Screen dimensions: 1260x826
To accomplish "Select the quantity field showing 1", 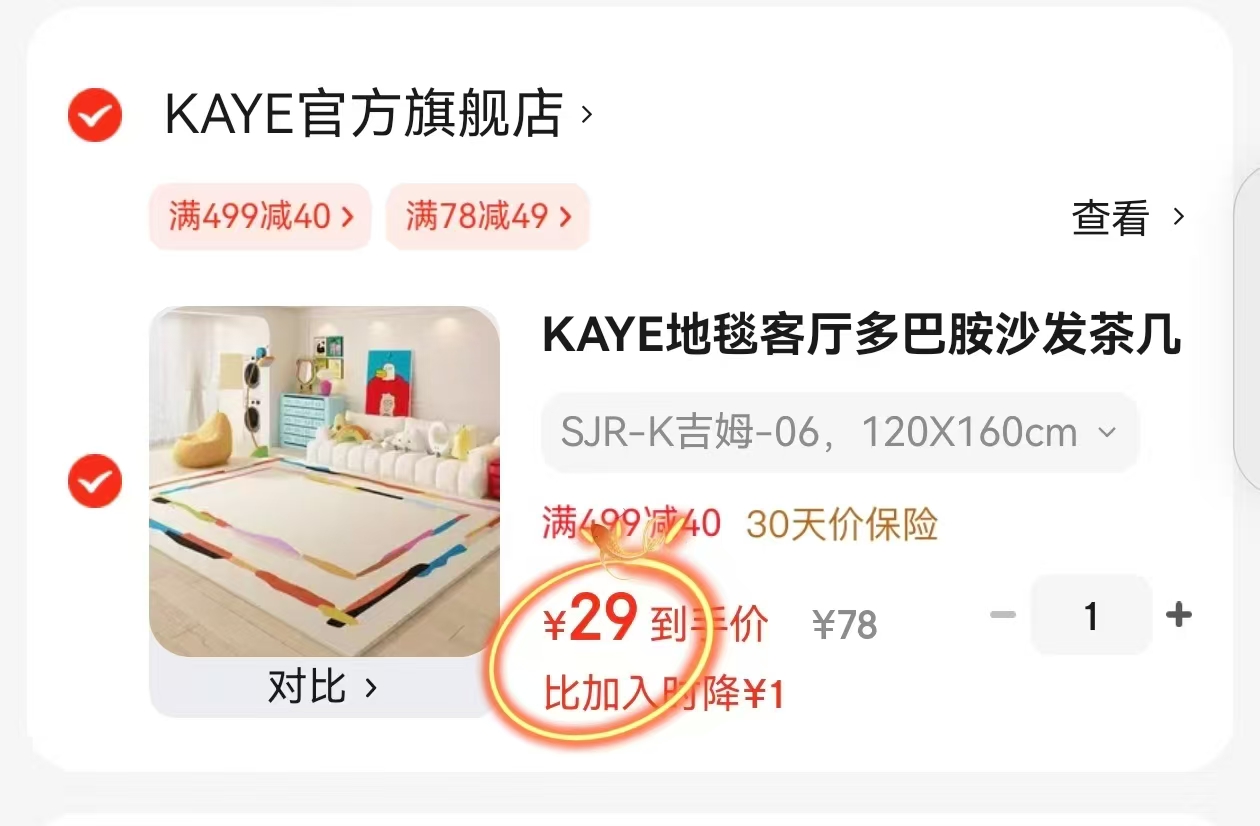I will pos(1091,615).
